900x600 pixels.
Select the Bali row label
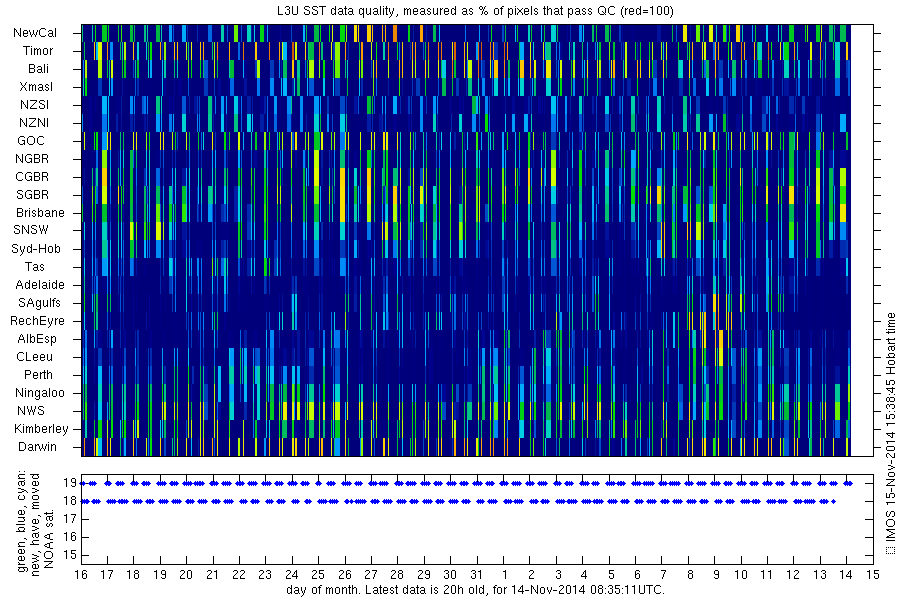[38, 69]
